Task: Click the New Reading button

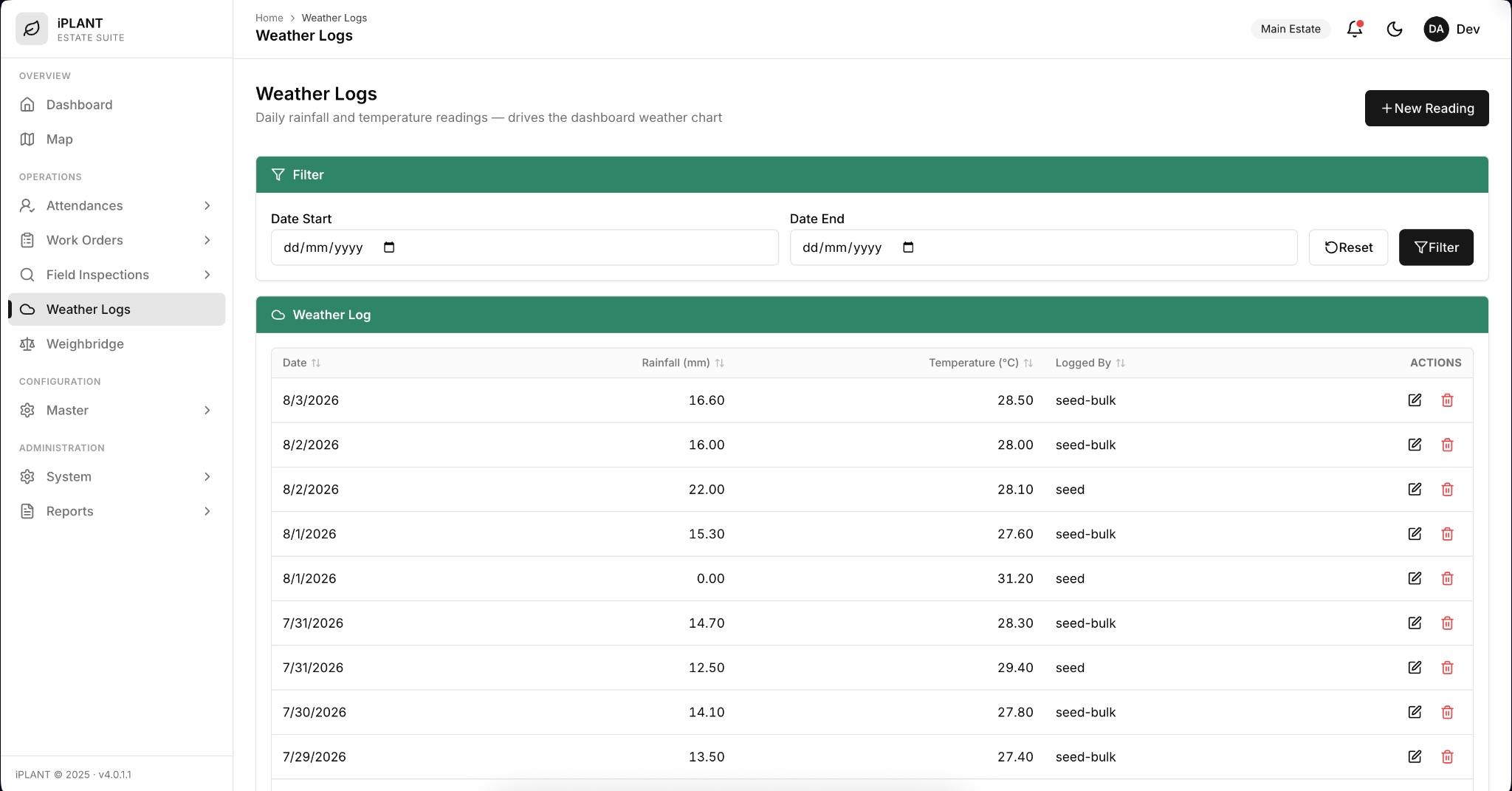Action: (x=1426, y=108)
